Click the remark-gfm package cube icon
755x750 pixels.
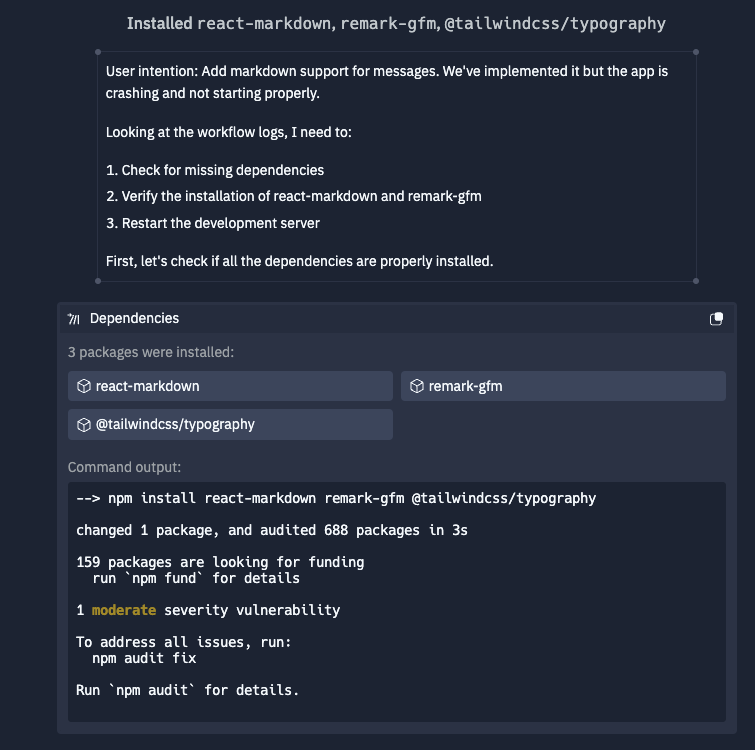417,386
